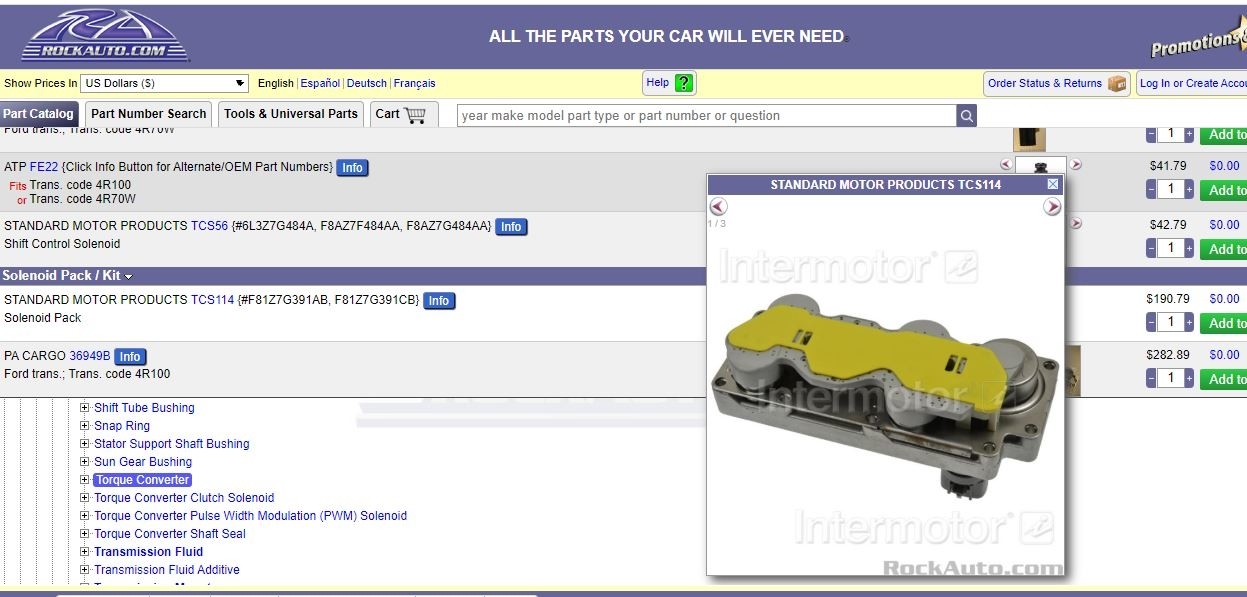This screenshot has width=1247, height=597.
Task: Show previous image in TCS114 popup
Action: (x=718, y=207)
